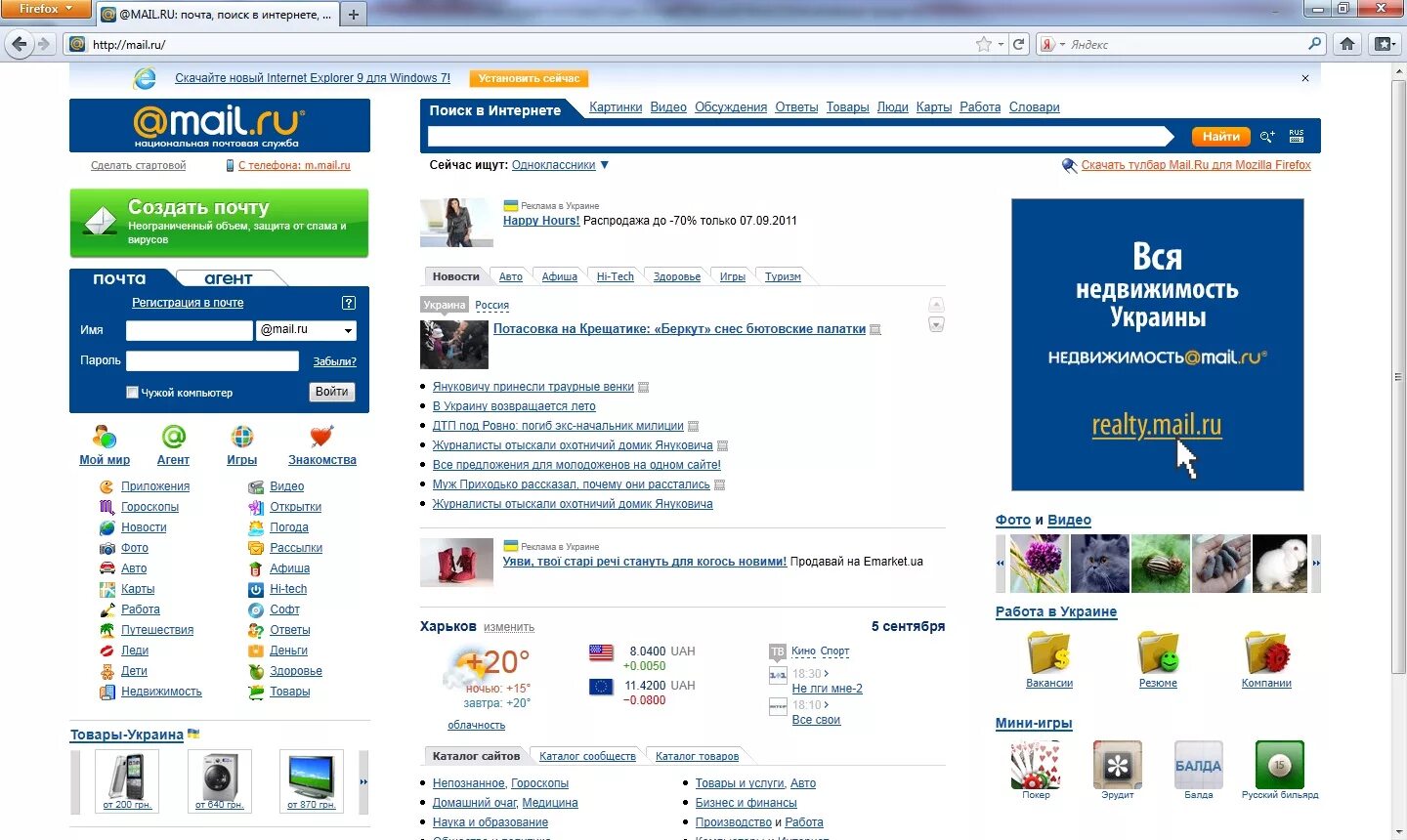Tick the Чужой компьютер checkbox
This screenshot has height=840, width=1407.
point(132,393)
